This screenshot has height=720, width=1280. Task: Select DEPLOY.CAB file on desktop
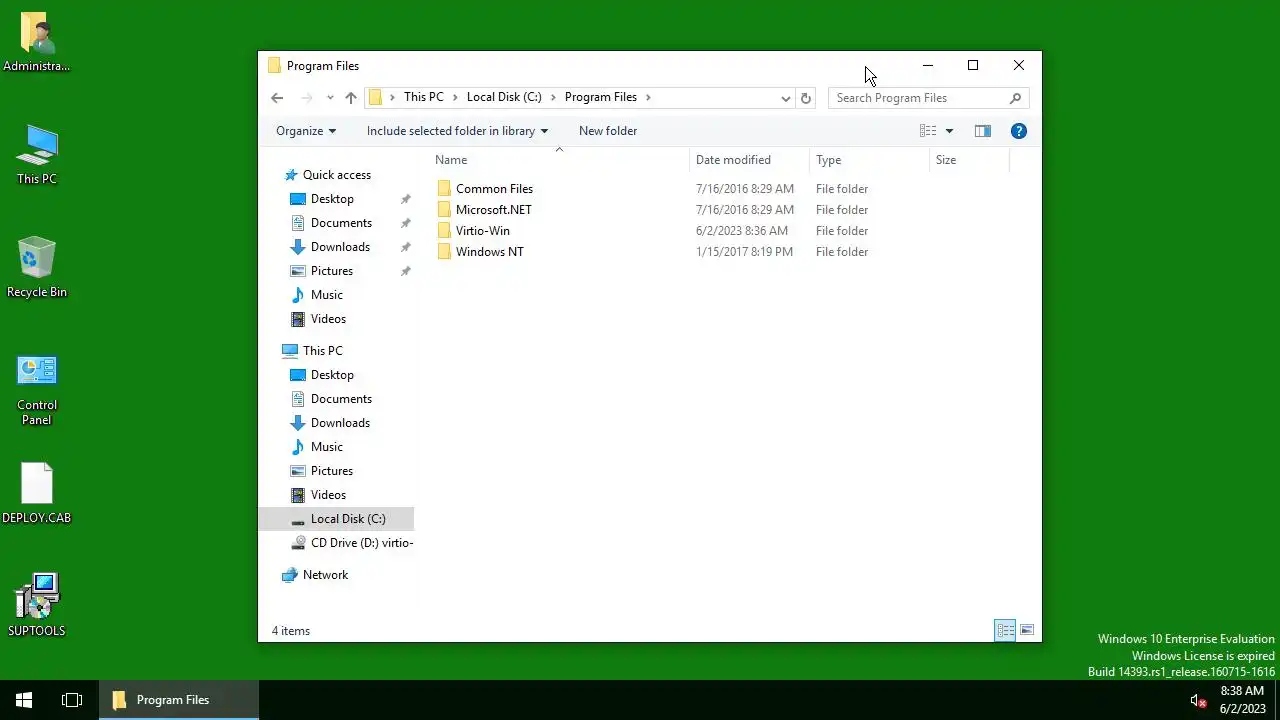37,494
